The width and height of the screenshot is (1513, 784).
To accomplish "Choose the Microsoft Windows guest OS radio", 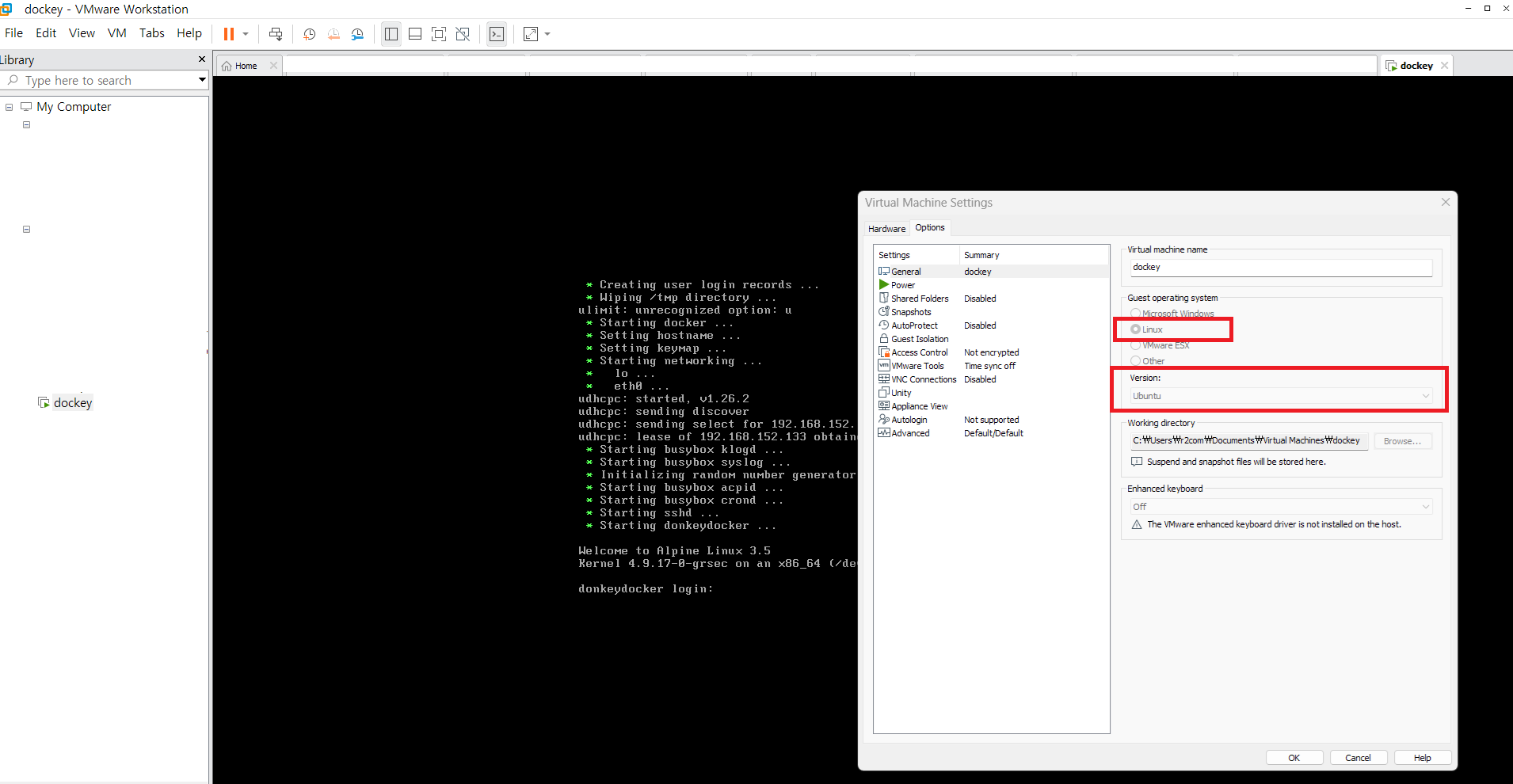I will click(x=1135, y=314).
